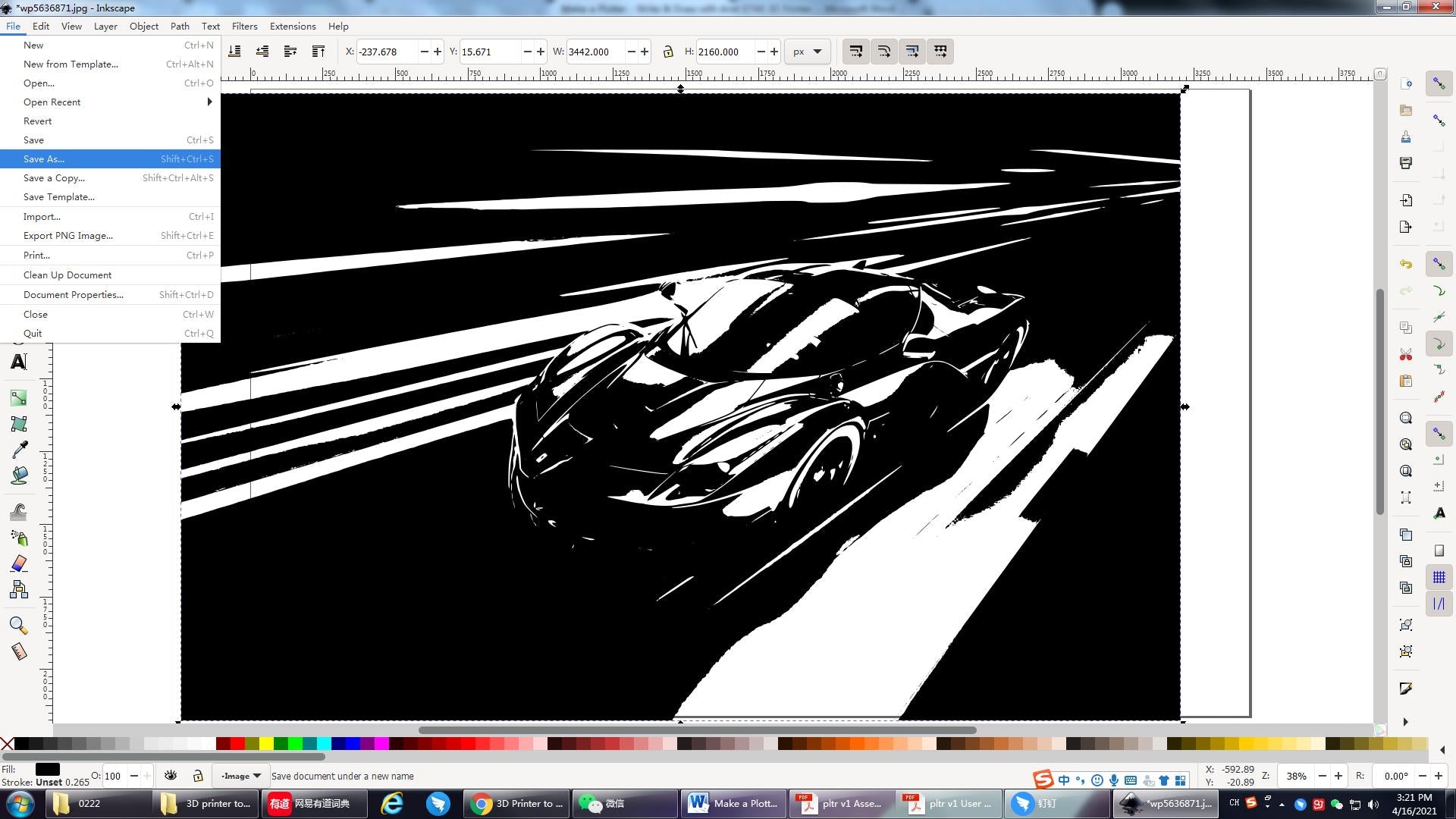This screenshot has width=1456, height=819.
Task: Select the Paint Bucket fill tool
Action: point(18,475)
